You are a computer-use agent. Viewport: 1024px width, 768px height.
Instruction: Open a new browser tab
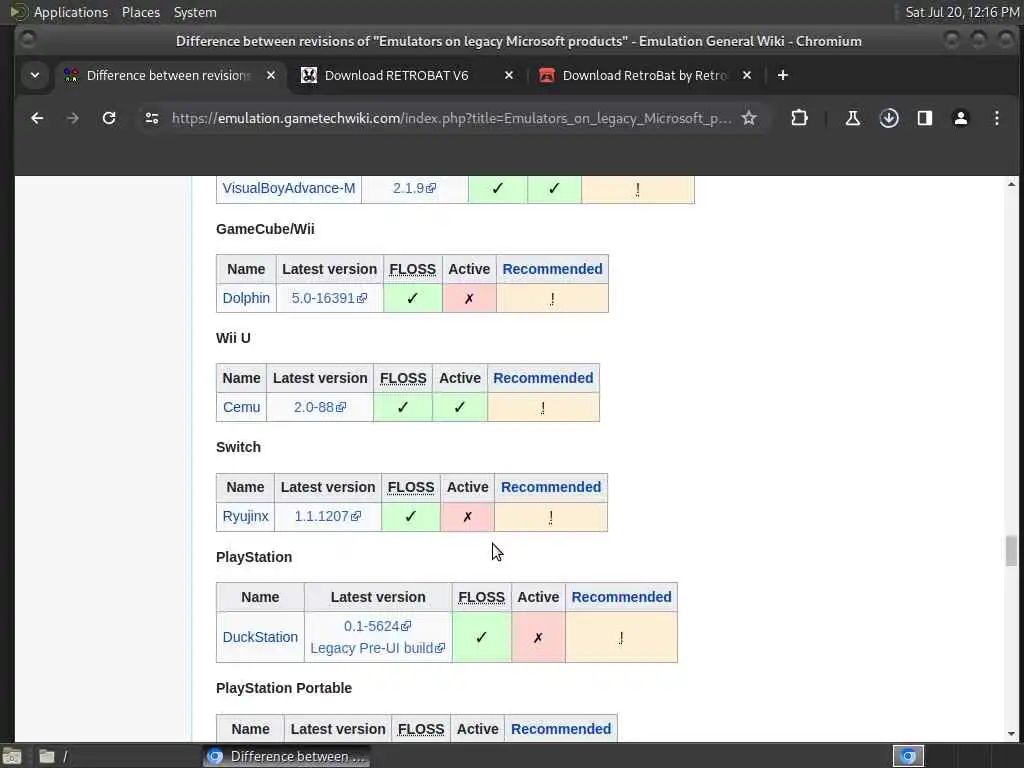(x=783, y=76)
